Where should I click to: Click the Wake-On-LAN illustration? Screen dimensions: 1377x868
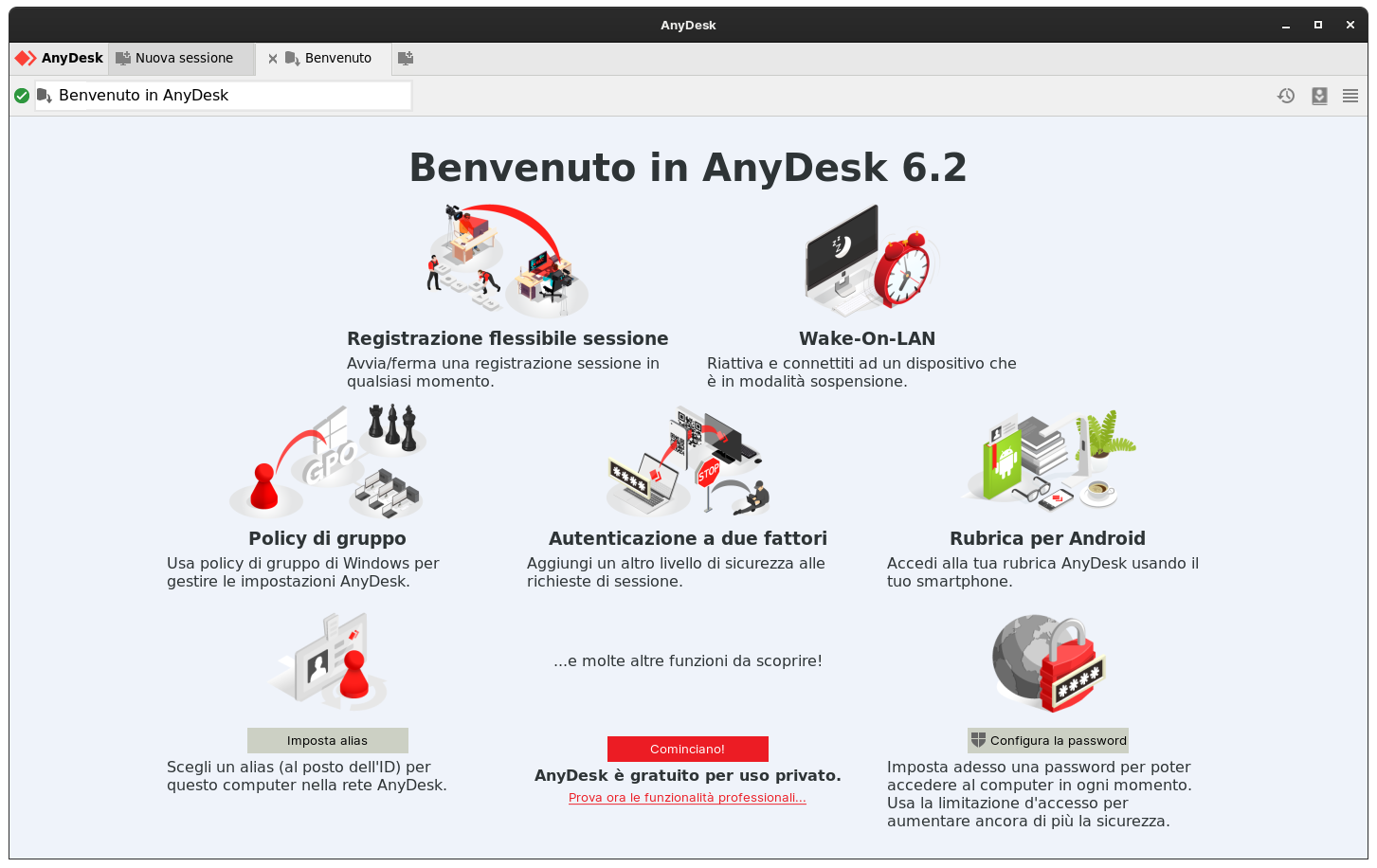[867, 261]
